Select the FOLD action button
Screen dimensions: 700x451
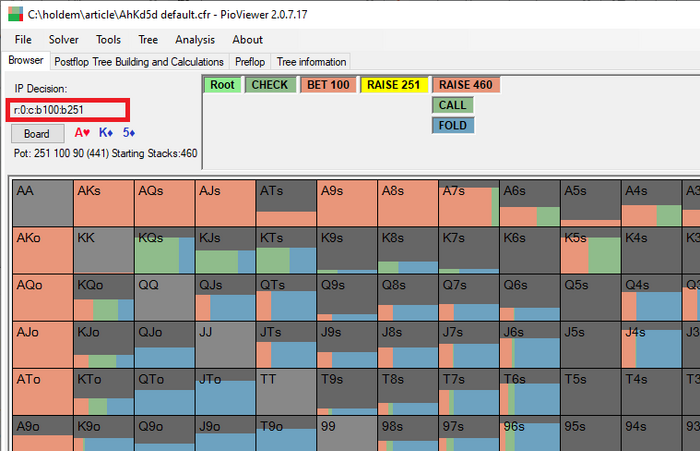(x=453, y=125)
